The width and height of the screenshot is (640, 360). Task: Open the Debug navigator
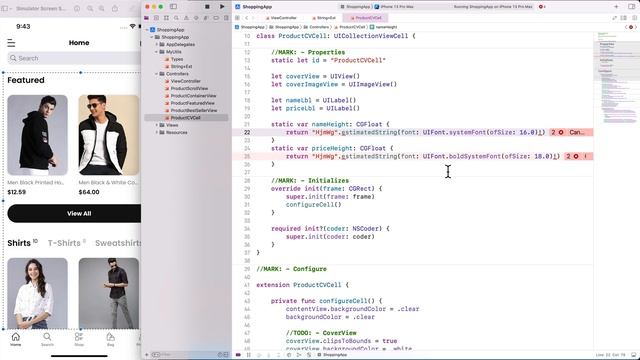click(x=206, y=18)
